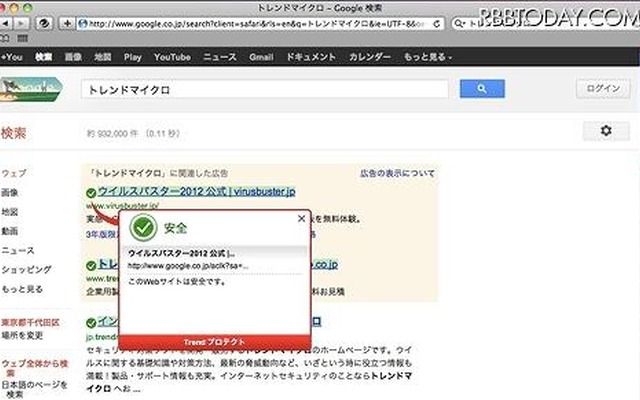Click the このWebサイトは安全です message

tap(177, 282)
